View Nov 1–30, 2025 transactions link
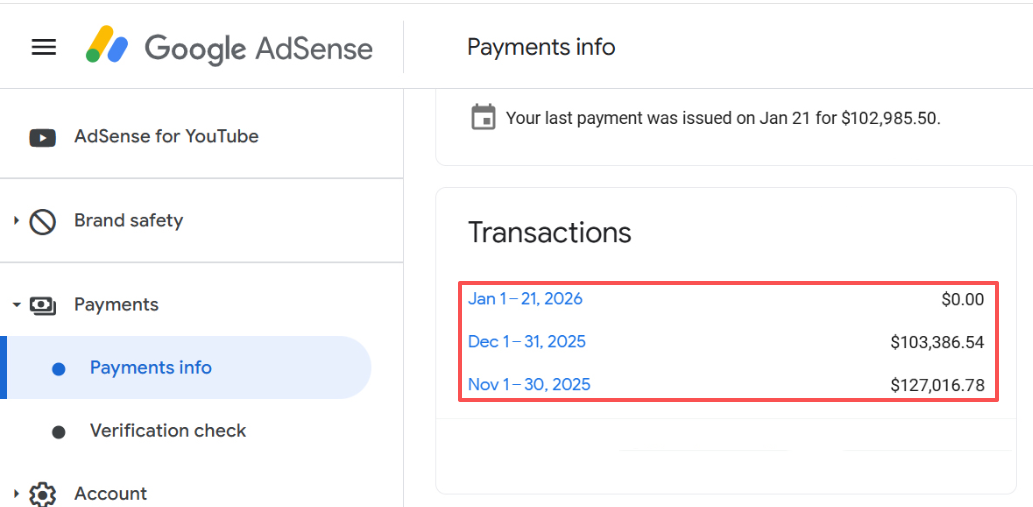The height and width of the screenshot is (507, 1033). (x=529, y=385)
